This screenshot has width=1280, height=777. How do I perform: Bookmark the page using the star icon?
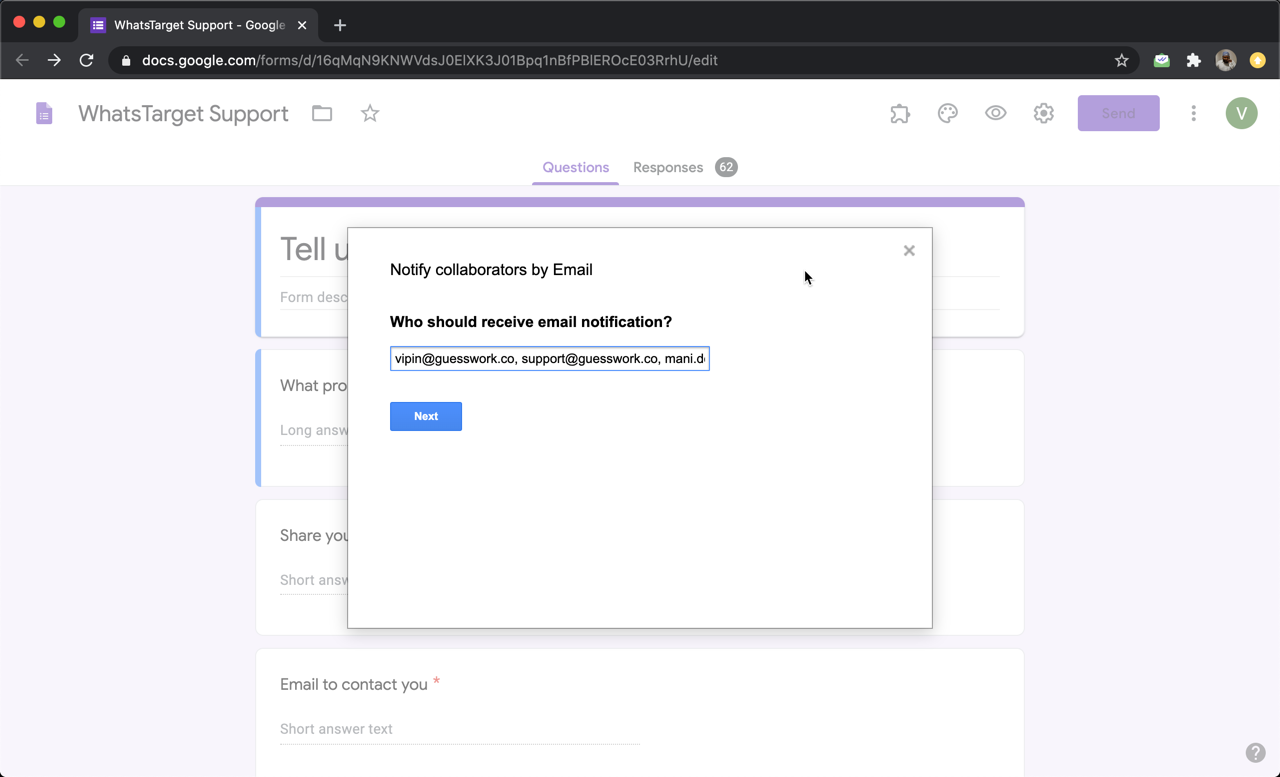[1121, 60]
